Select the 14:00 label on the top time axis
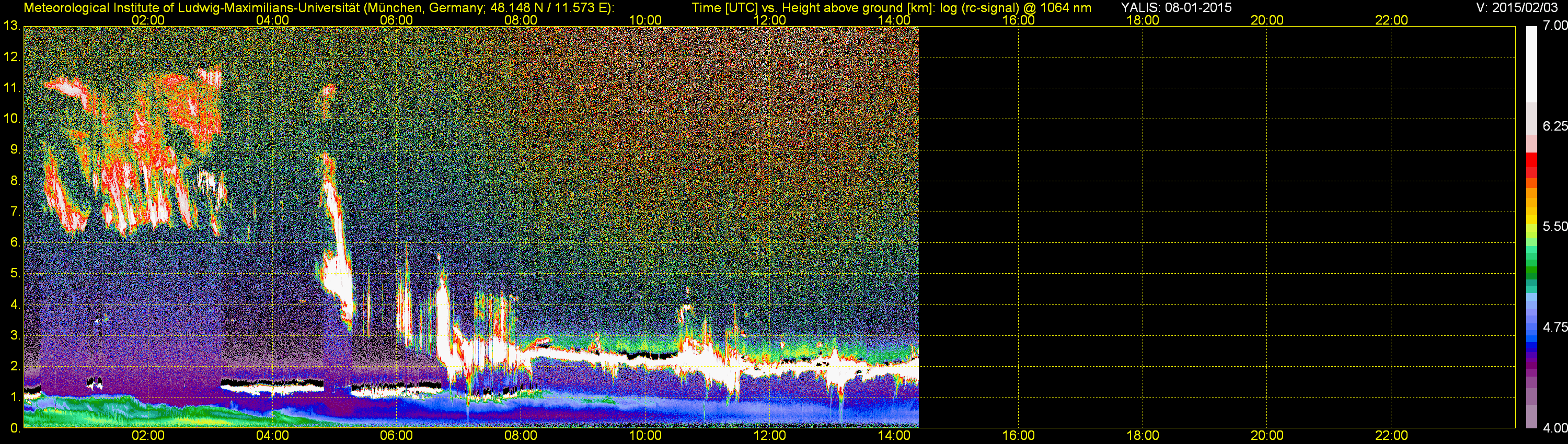 (x=894, y=20)
